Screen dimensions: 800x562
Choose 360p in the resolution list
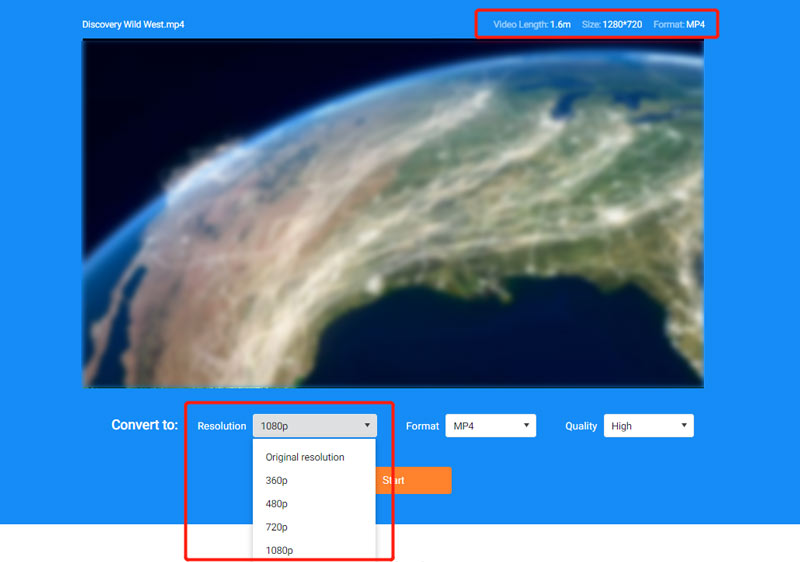(x=277, y=480)
